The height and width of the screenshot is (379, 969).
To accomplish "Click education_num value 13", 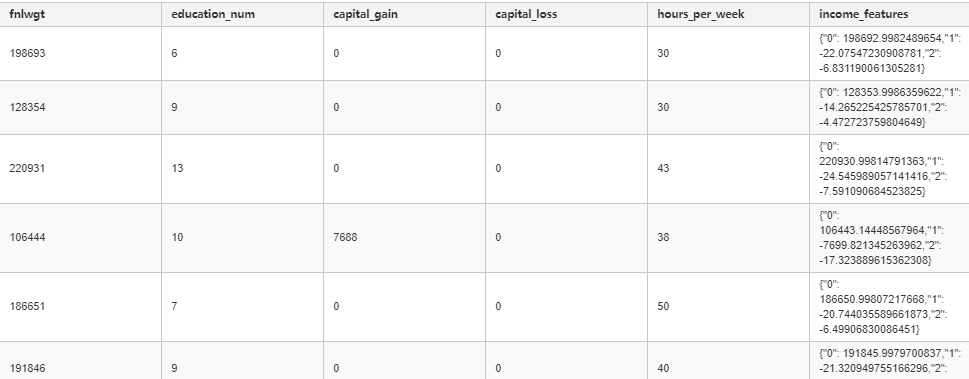I will coord(177,169).
